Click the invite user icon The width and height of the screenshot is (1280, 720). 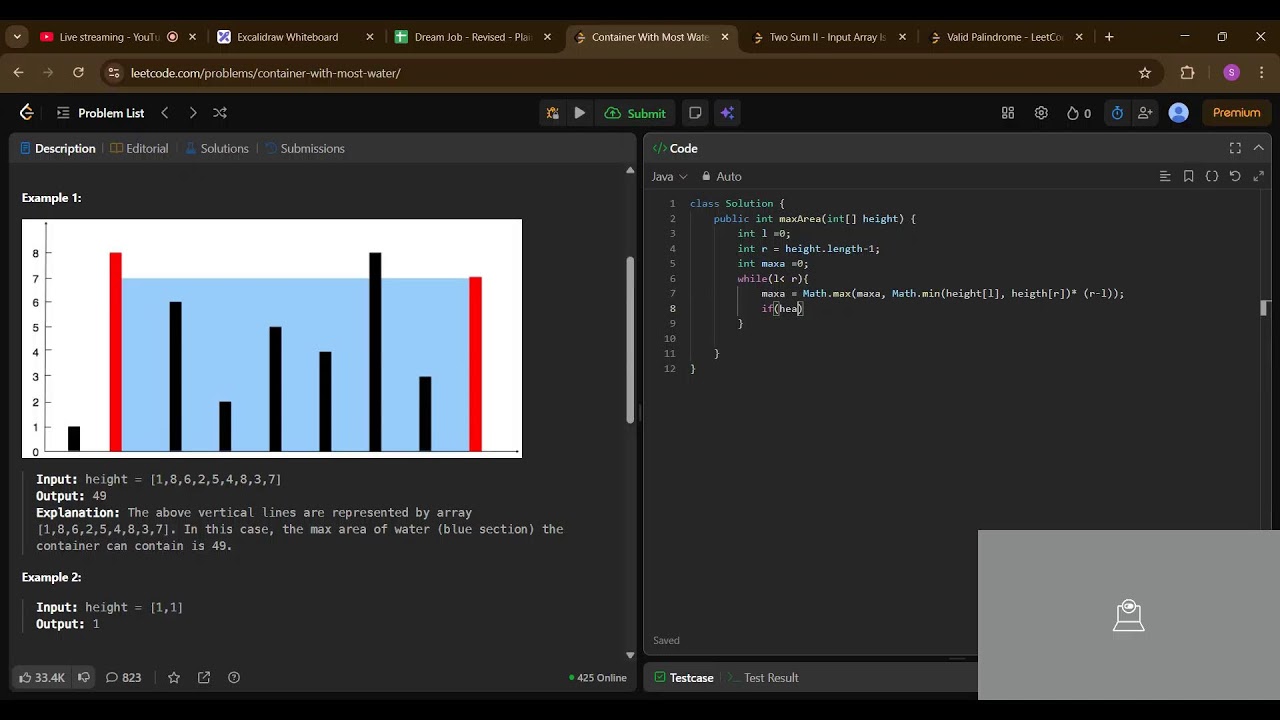(1145, 113)
